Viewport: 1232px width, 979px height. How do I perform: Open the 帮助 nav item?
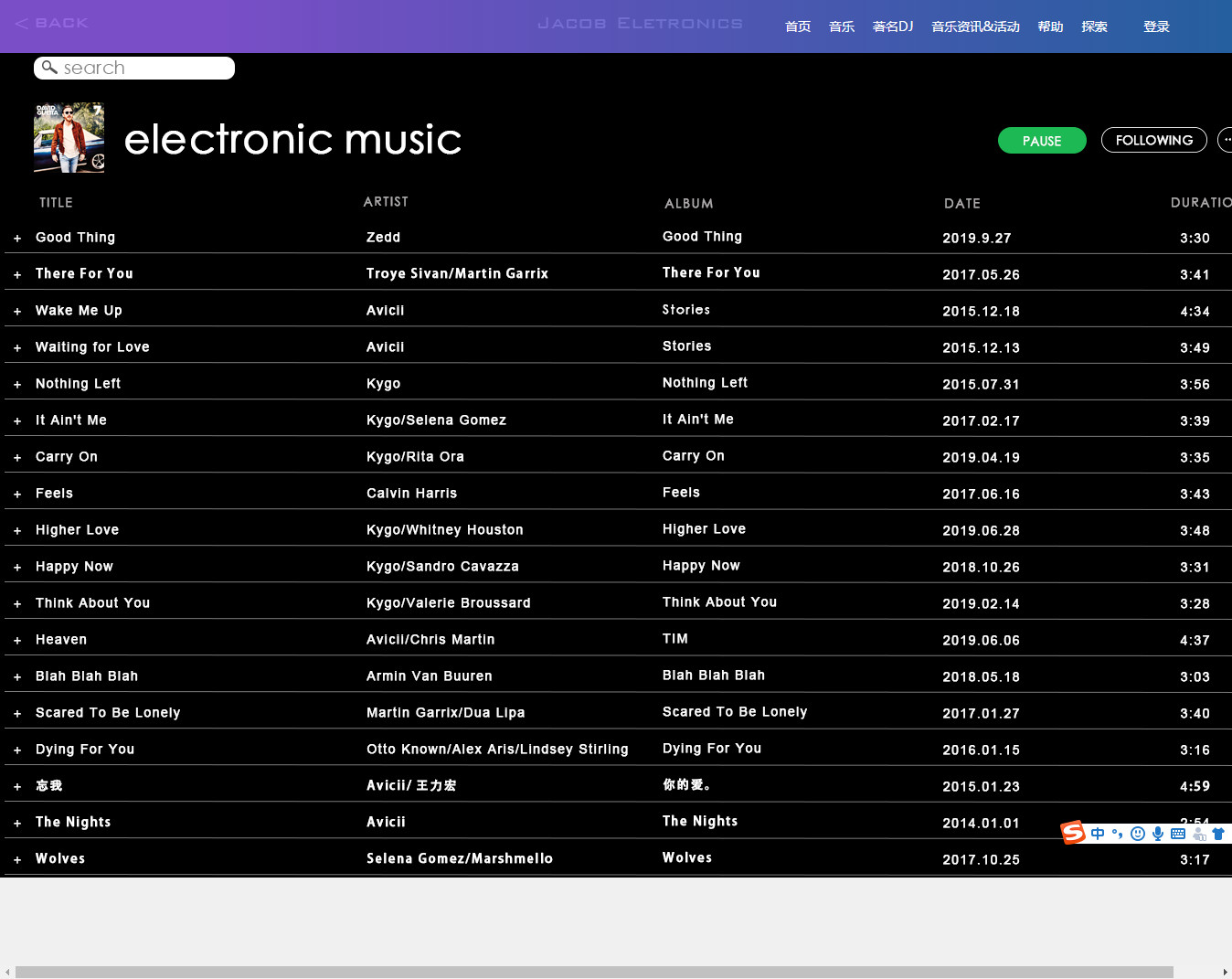click(x=1050, y=27)
